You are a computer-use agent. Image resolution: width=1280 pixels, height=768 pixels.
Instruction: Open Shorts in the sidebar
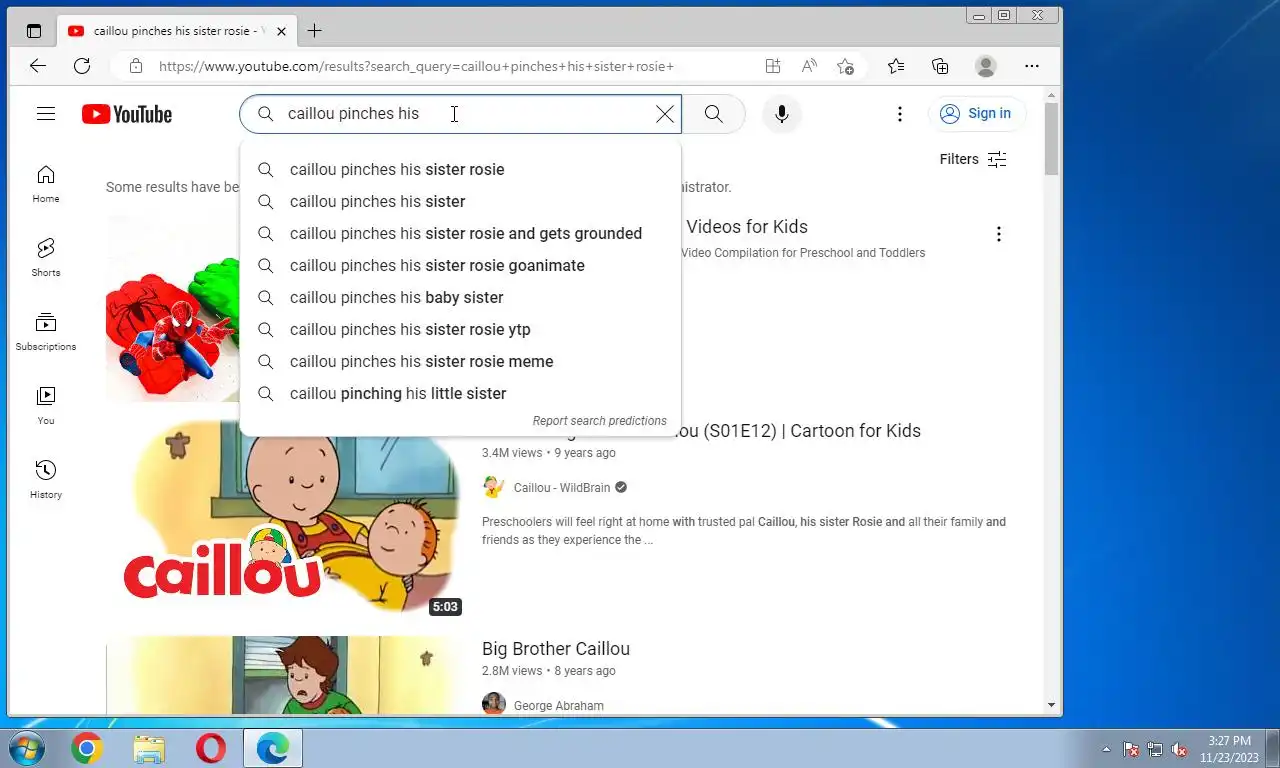coord(46,258)
